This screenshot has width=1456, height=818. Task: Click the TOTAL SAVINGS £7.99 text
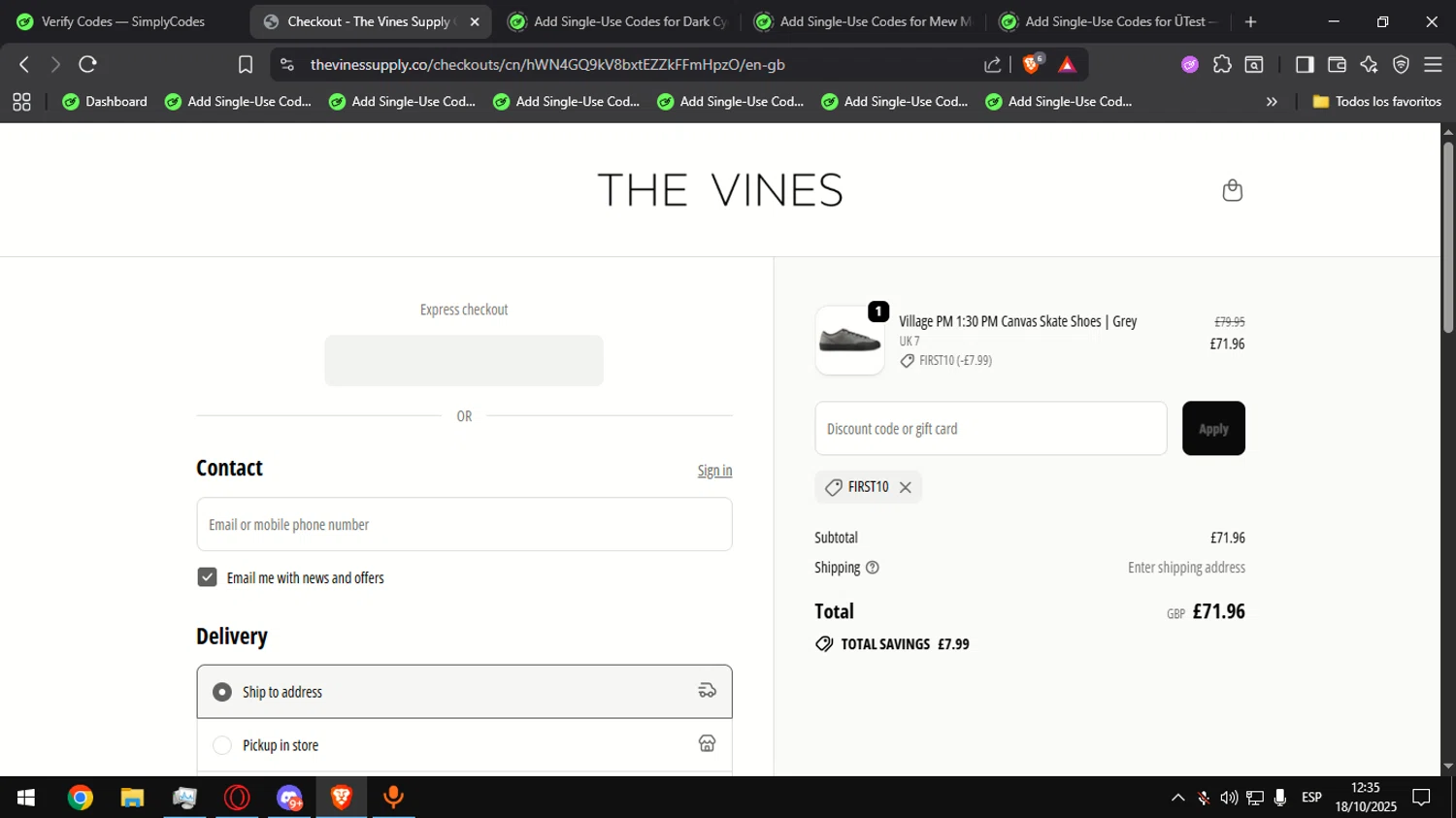coord(905,644)
